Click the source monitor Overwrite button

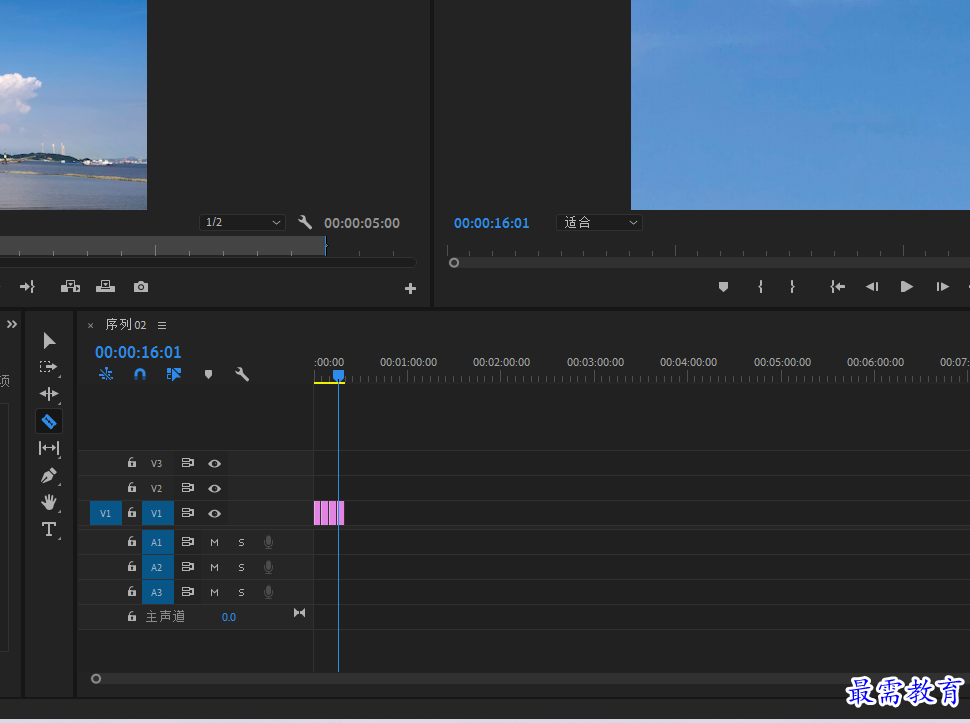click(106, 286)
